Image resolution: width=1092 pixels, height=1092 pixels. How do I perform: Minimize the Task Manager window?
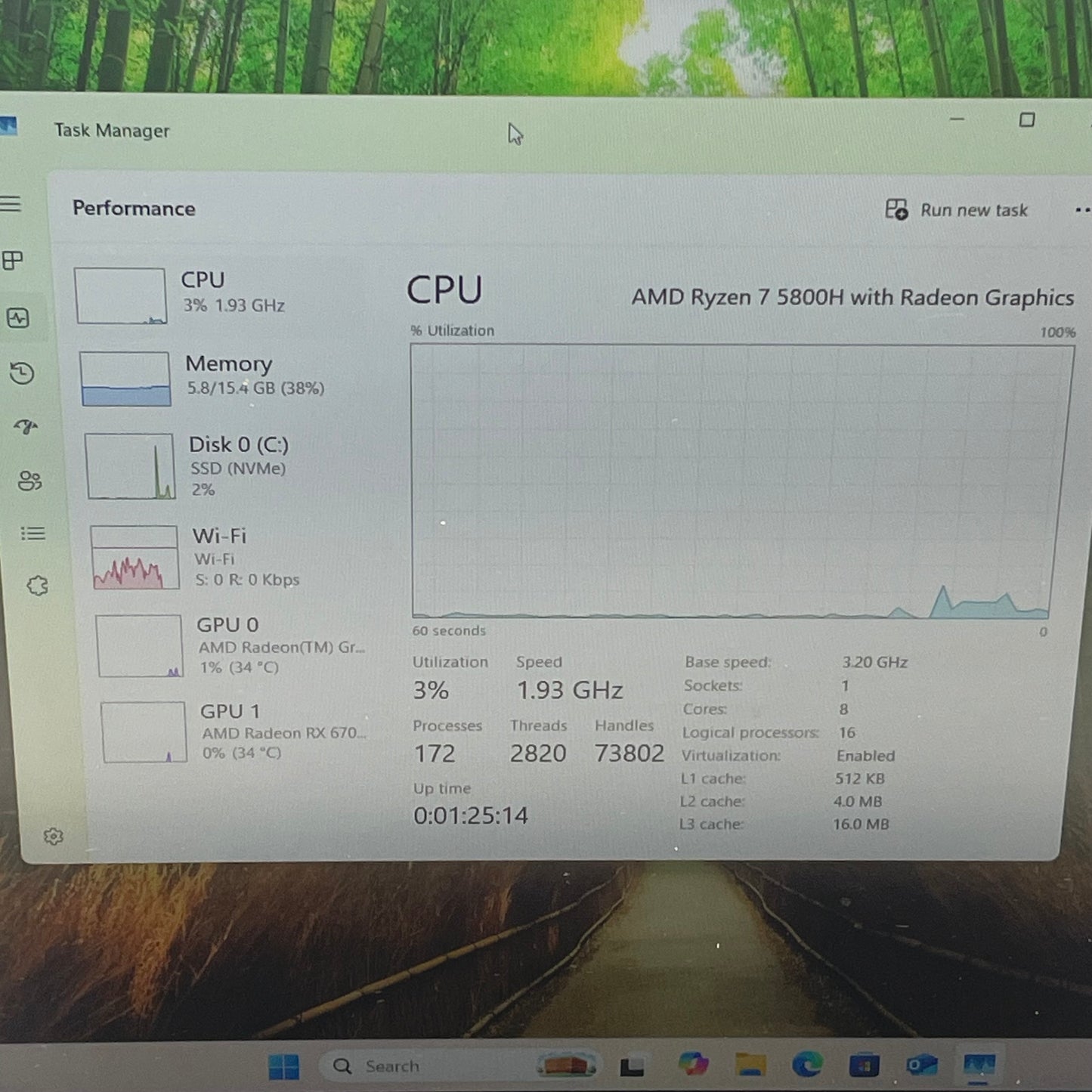coord(957,119)
